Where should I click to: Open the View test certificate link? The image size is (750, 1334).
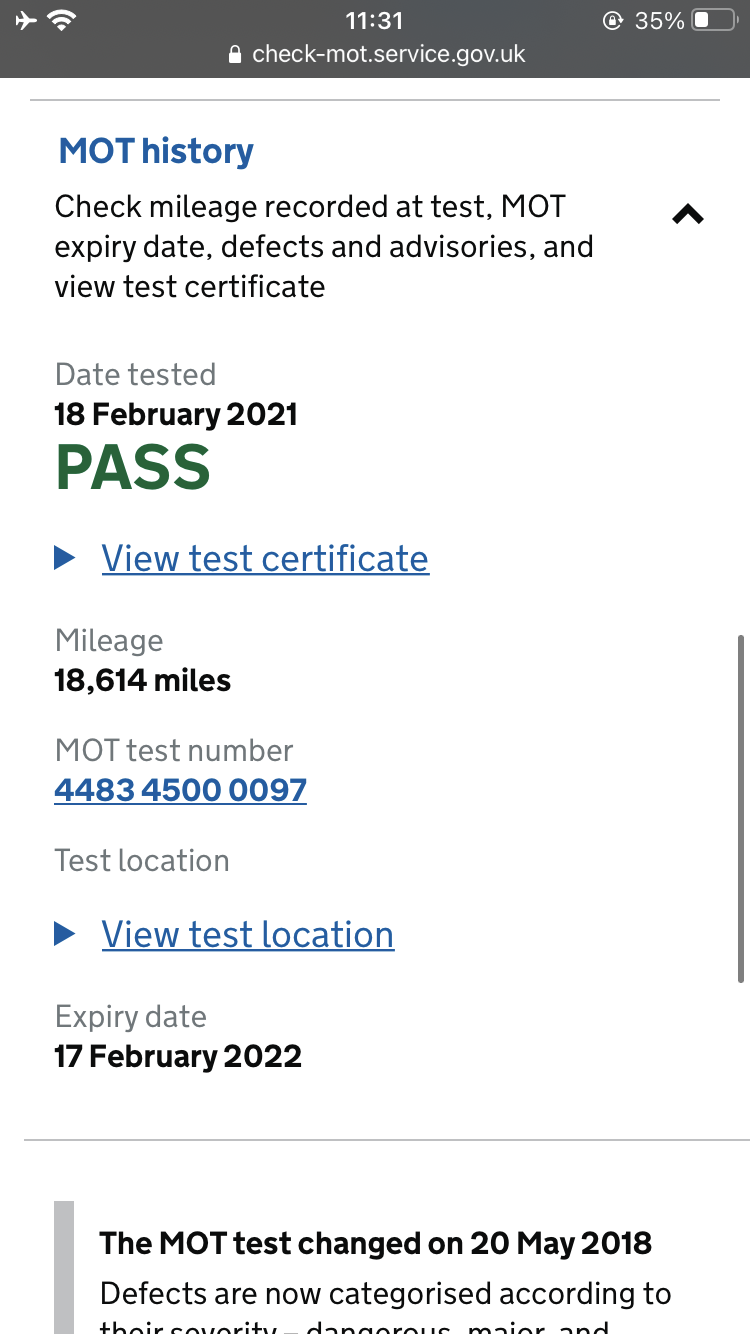click(265, 558)
